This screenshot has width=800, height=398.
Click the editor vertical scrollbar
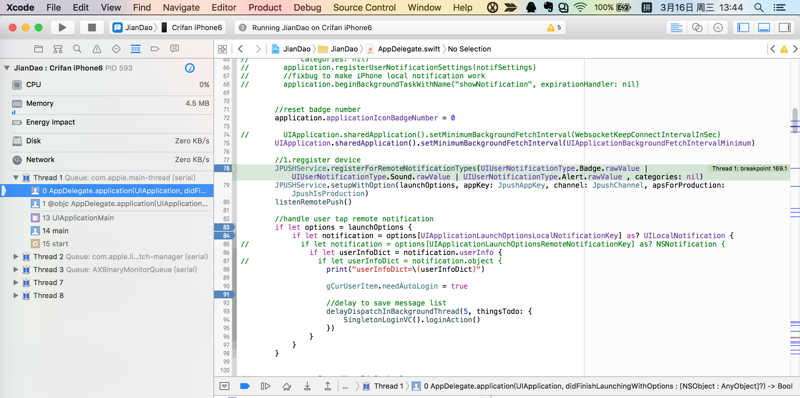click(x=795, y=121)
